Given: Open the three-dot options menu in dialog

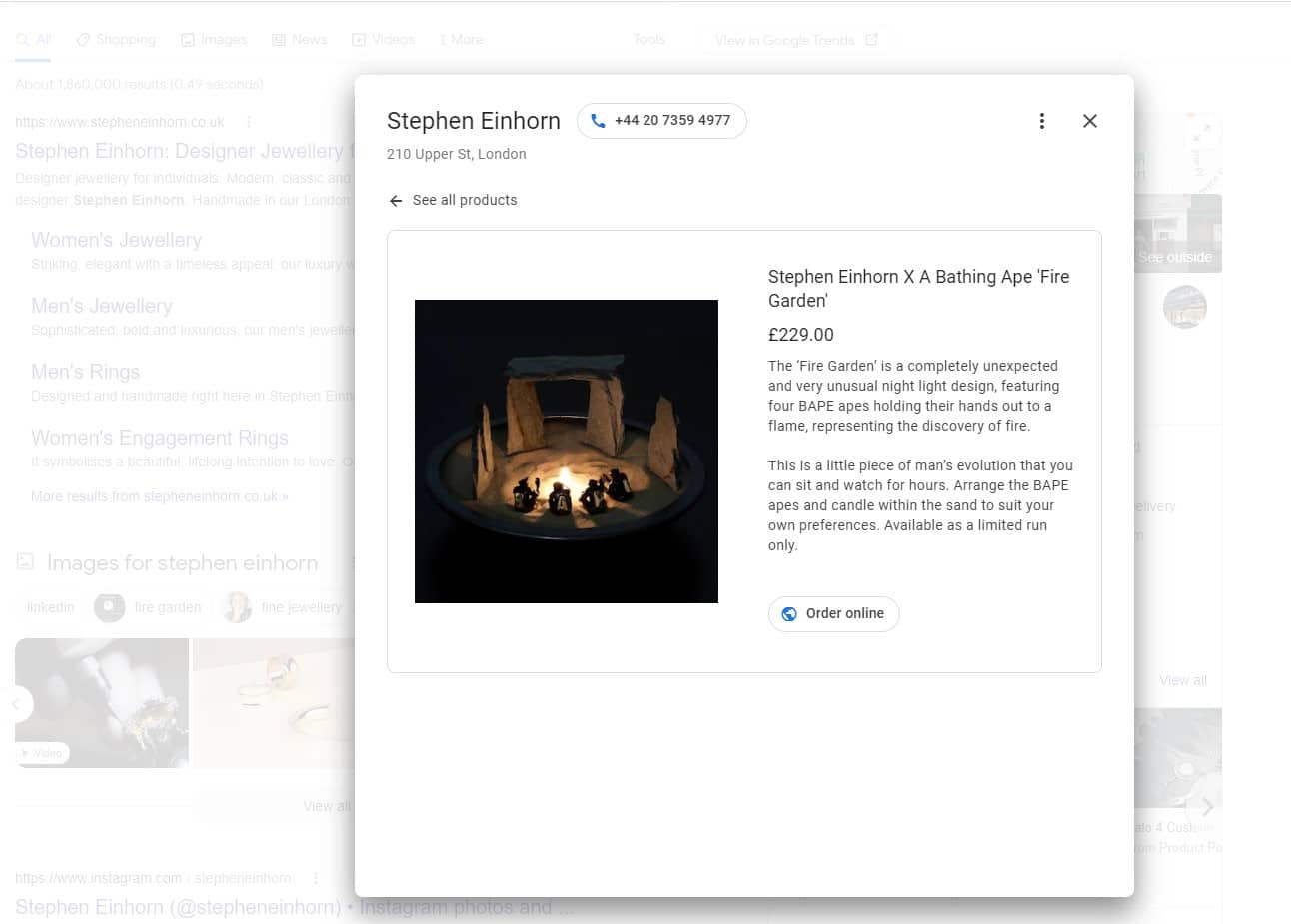Looking at the screenshot, I should [x=1042, y=121].
